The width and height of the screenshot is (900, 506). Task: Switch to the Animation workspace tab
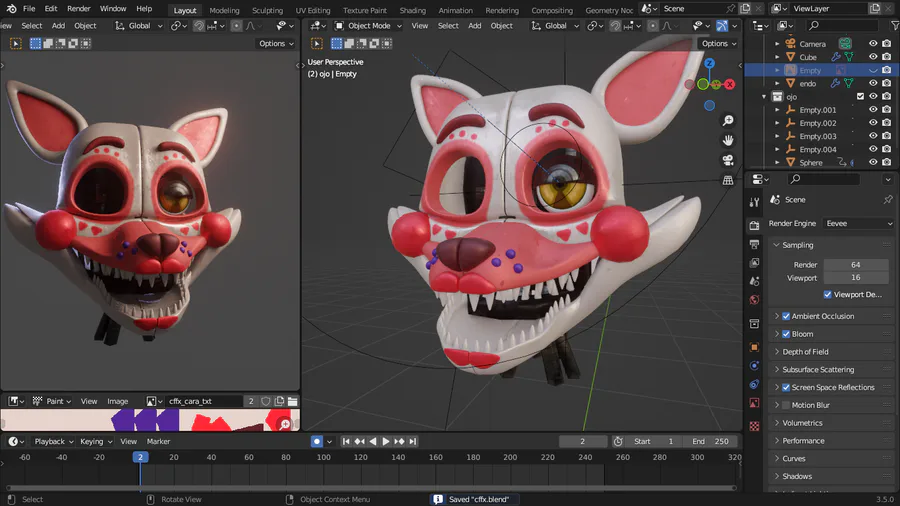(x=455, y=10)
